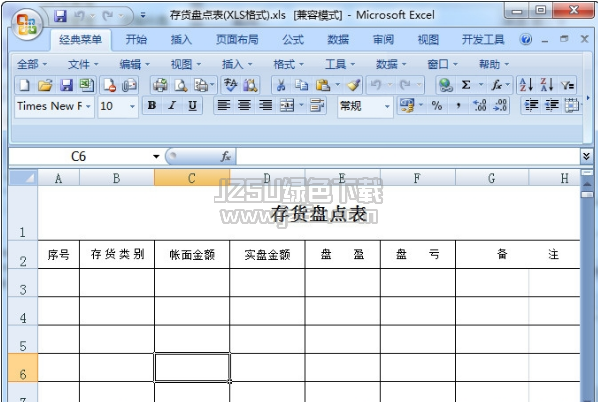Switch to the 开始 ribbon tab

[136, 39]
